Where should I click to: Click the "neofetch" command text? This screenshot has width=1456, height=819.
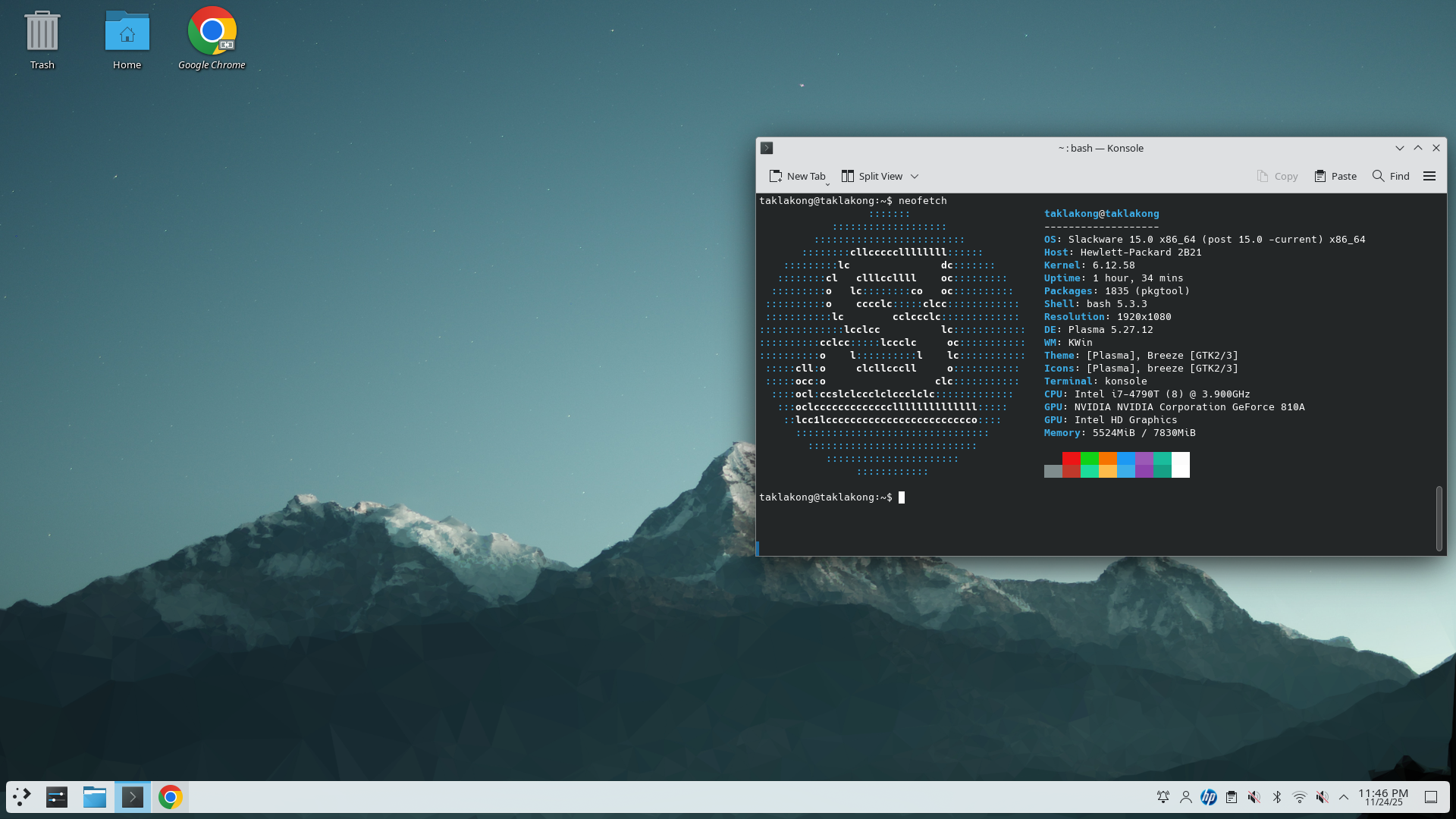923,201
